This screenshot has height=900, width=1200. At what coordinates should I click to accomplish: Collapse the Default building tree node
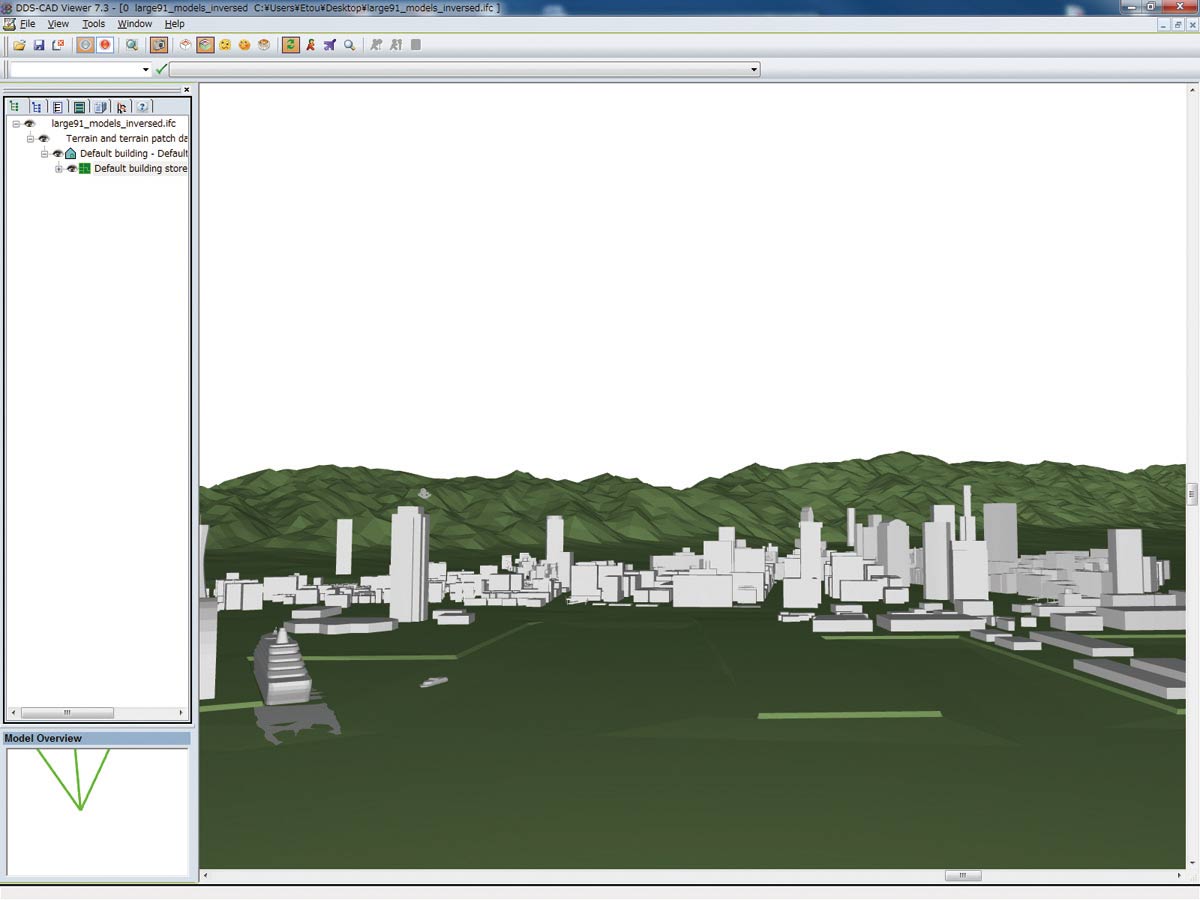click(x=45, y=154)
